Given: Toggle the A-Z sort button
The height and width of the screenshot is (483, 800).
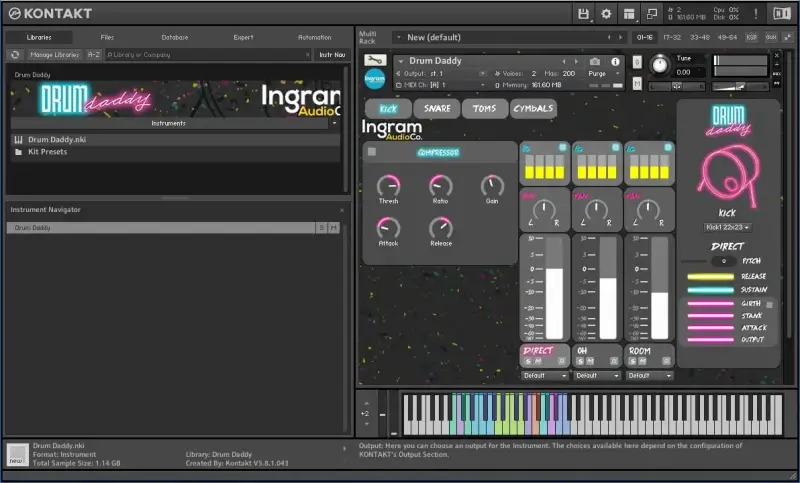Looking at the screenshot, I should coord(93,55).
